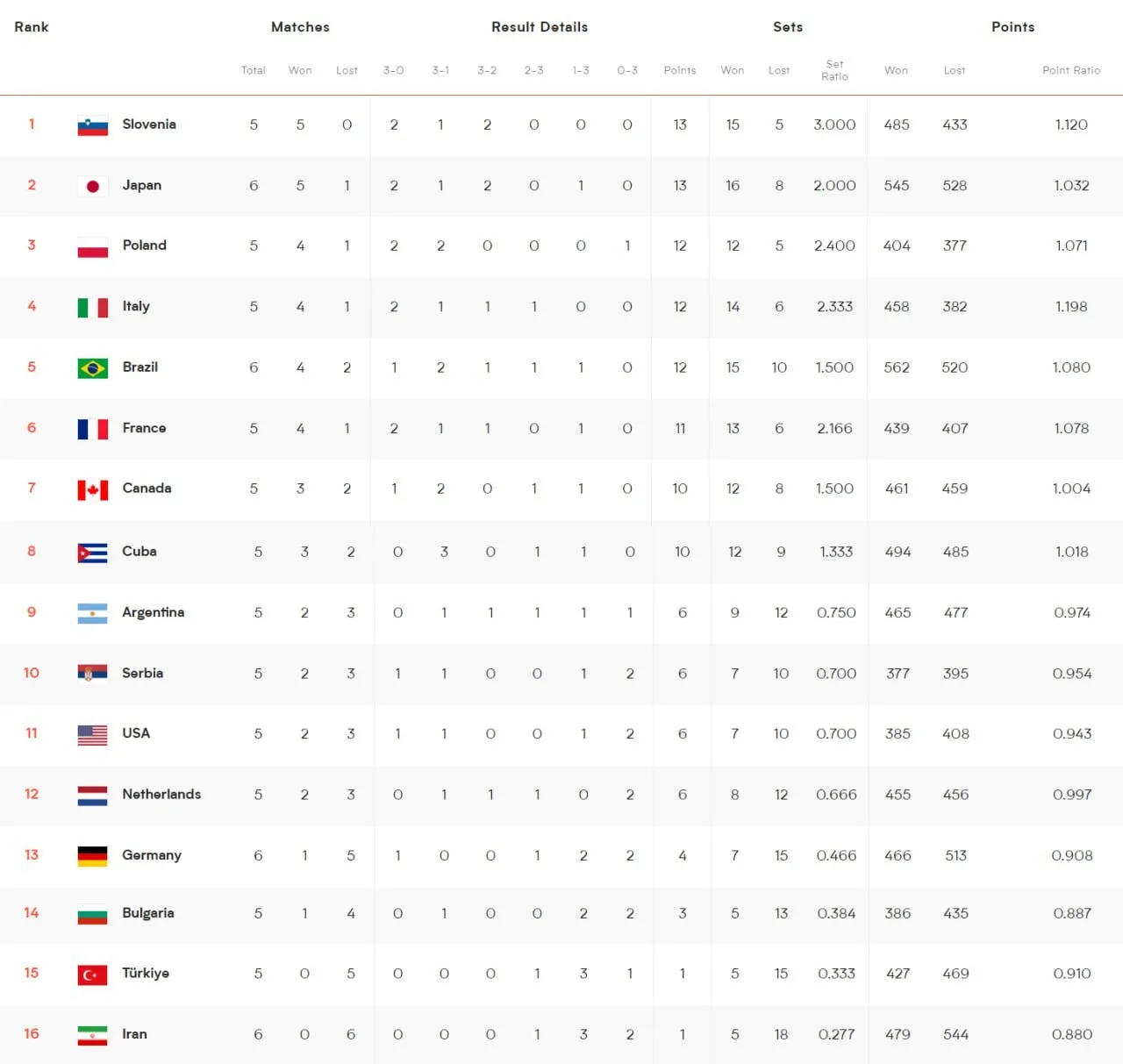The height and width of the screenshot is (1064, 1123).
Task: Select the Brazil flag icon
Action: [x=93, y=368]
